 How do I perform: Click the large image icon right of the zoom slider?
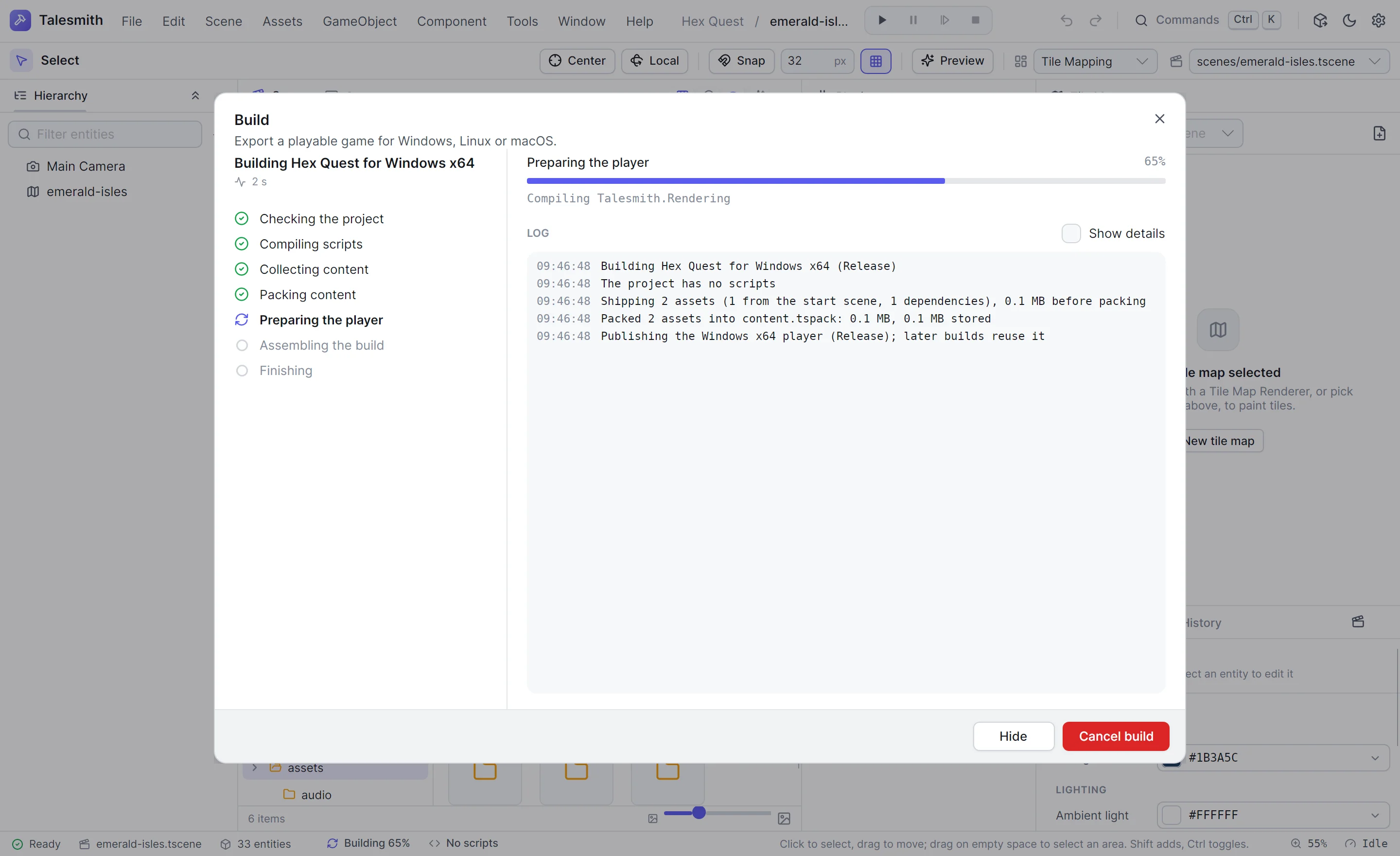(x=784, y=819)
